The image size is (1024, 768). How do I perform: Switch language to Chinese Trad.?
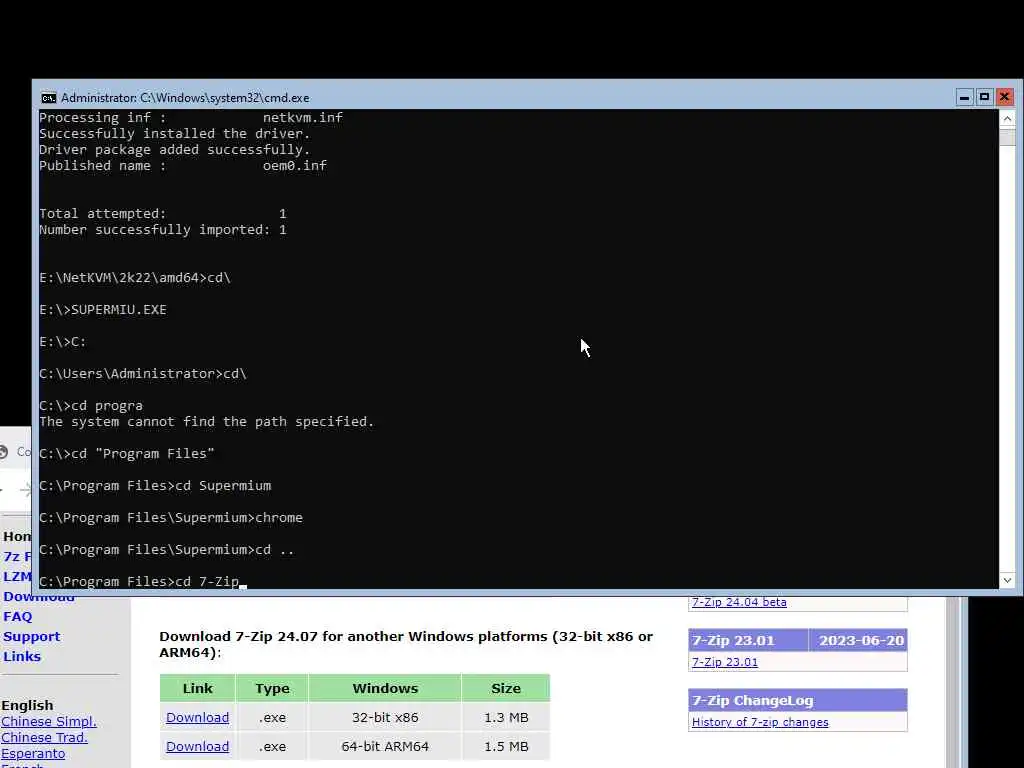click(44, 737)
